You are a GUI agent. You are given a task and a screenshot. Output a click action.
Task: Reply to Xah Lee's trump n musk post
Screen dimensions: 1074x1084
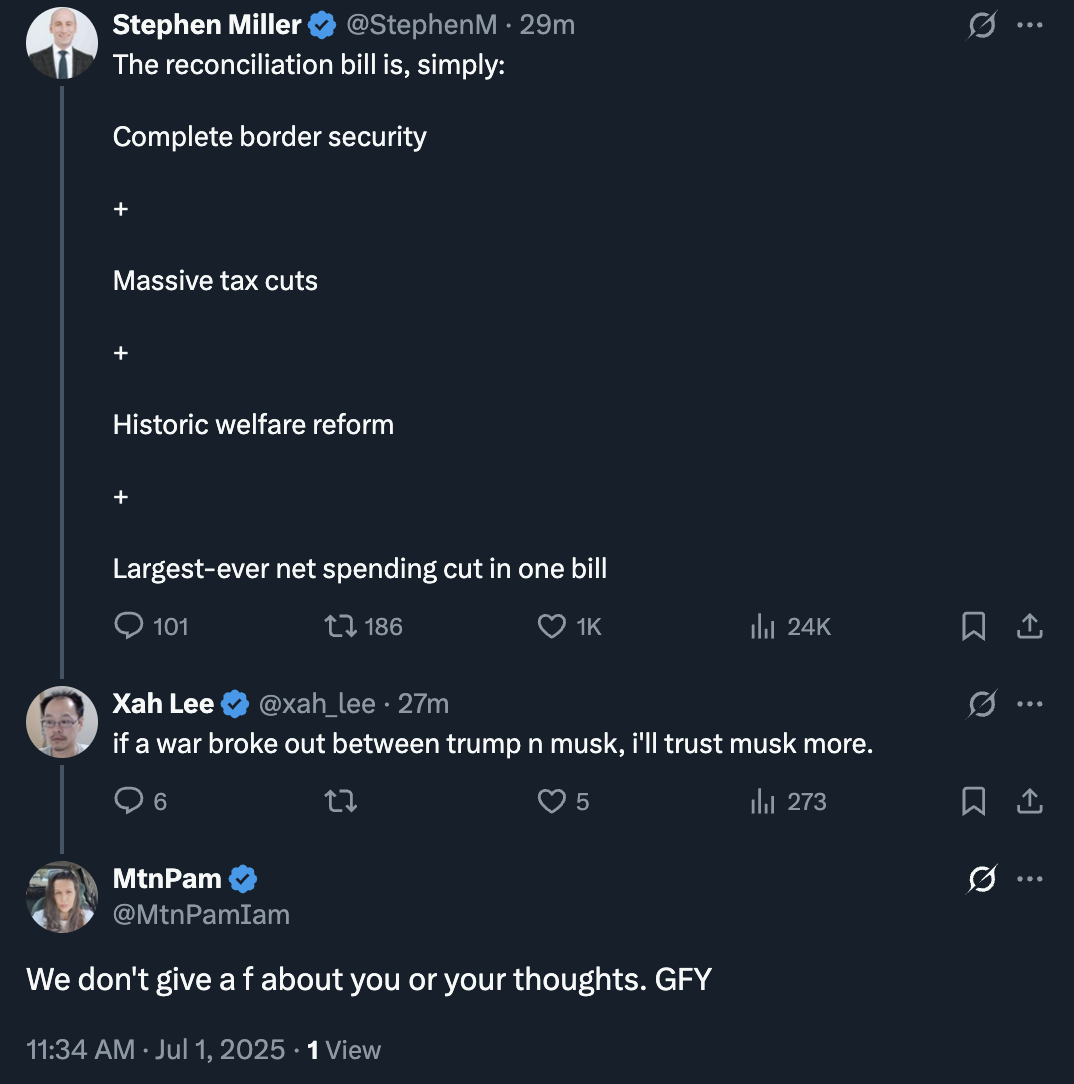[130, 801]
